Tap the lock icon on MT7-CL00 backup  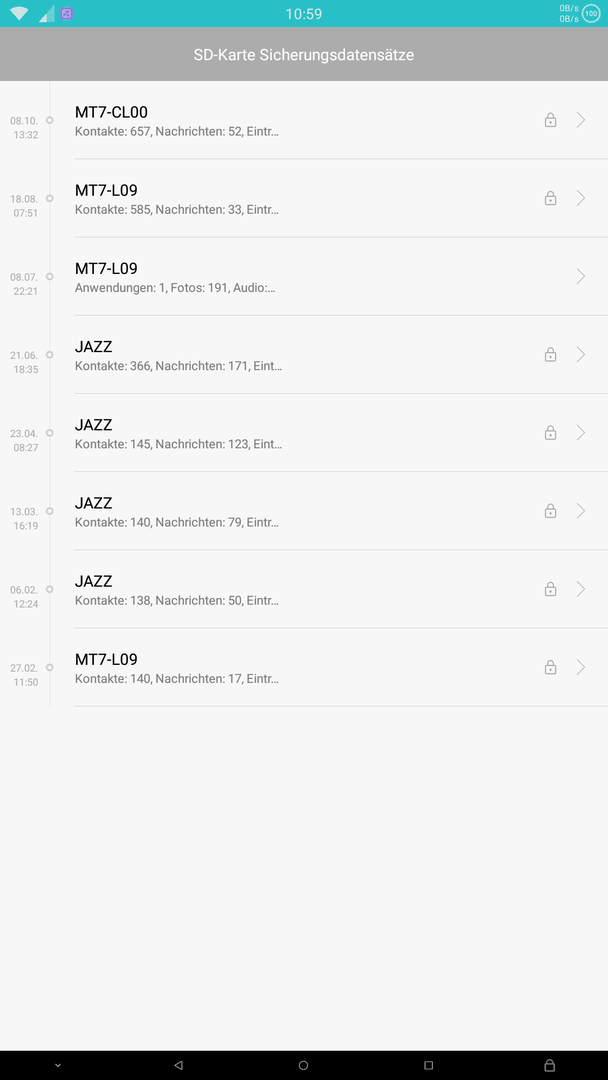point(550,120)
